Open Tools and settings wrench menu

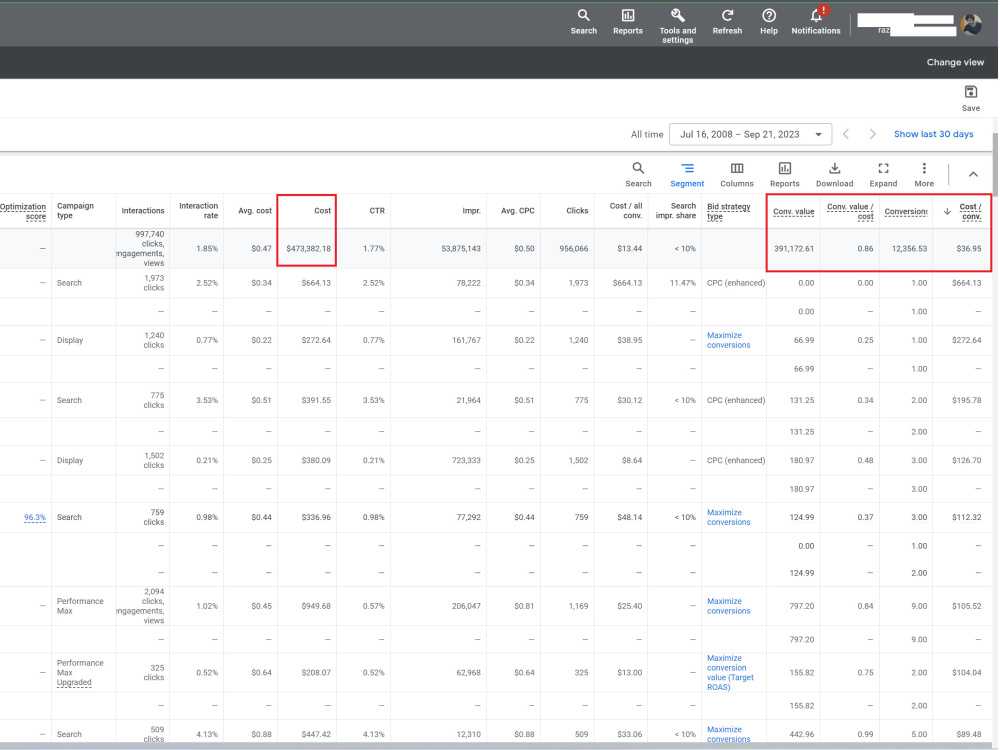677,26
